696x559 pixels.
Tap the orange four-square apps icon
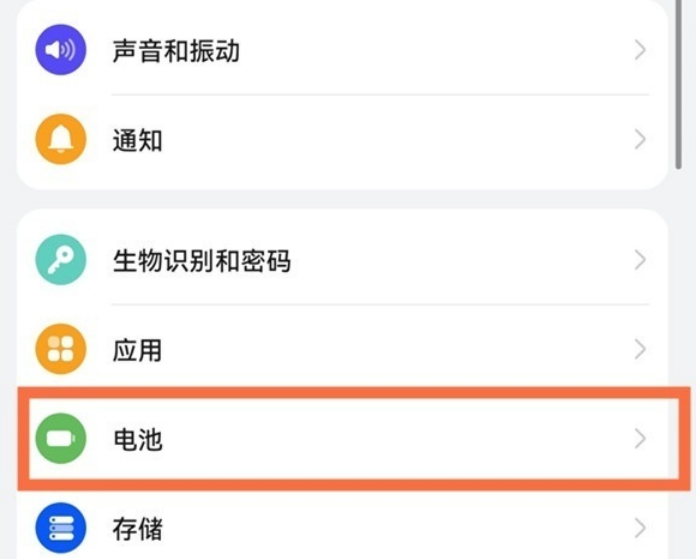click(x=61, y=349)
